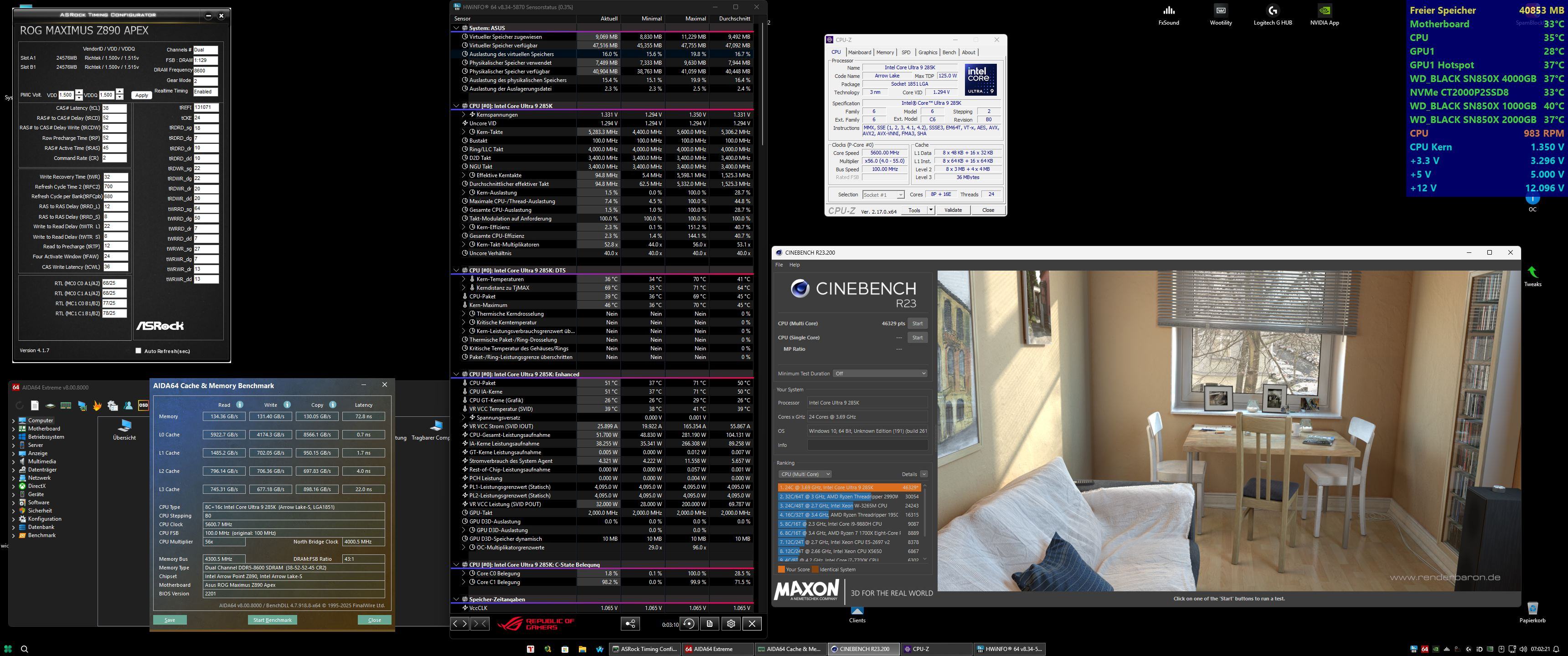Open CPU-Z Socket selection dropdown
This screenshot has width=1568, height=656.
pyautogui.click(x=883, y=195)
